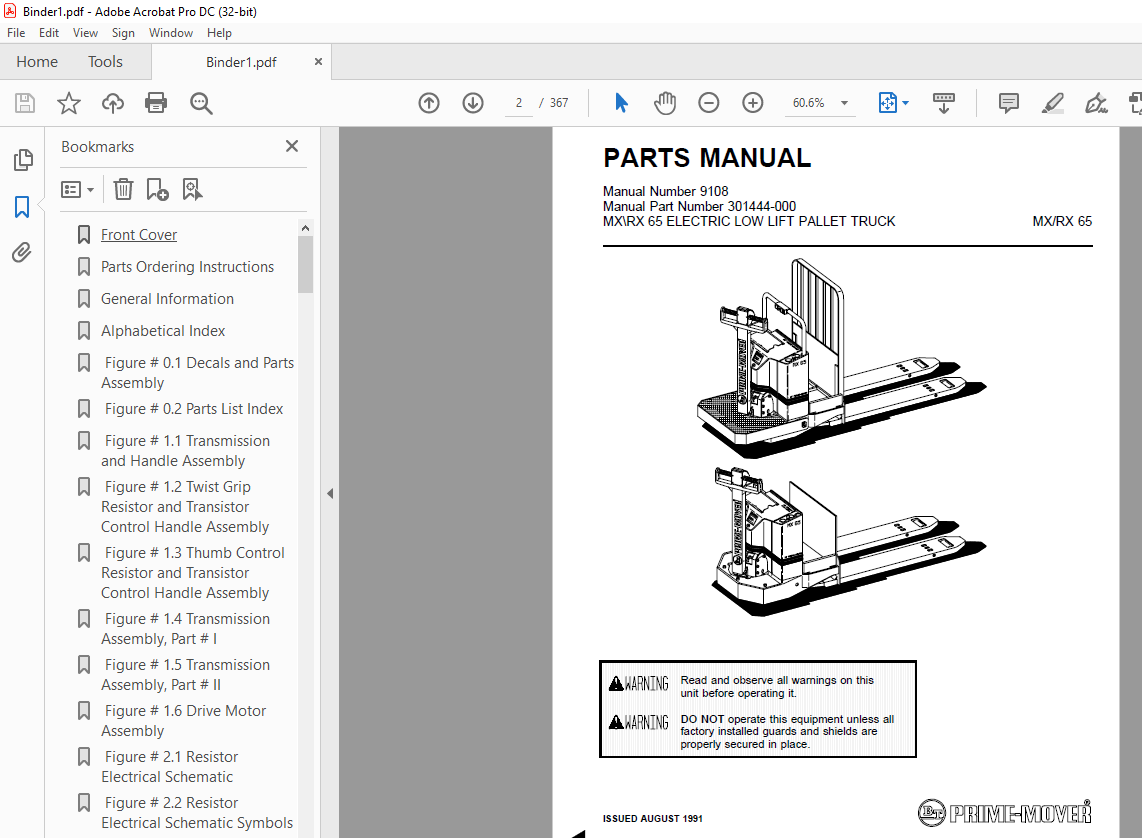Click ISSUED AUGUST 1991 text
Screen dimensions: 1142x838
click(653, 818)
